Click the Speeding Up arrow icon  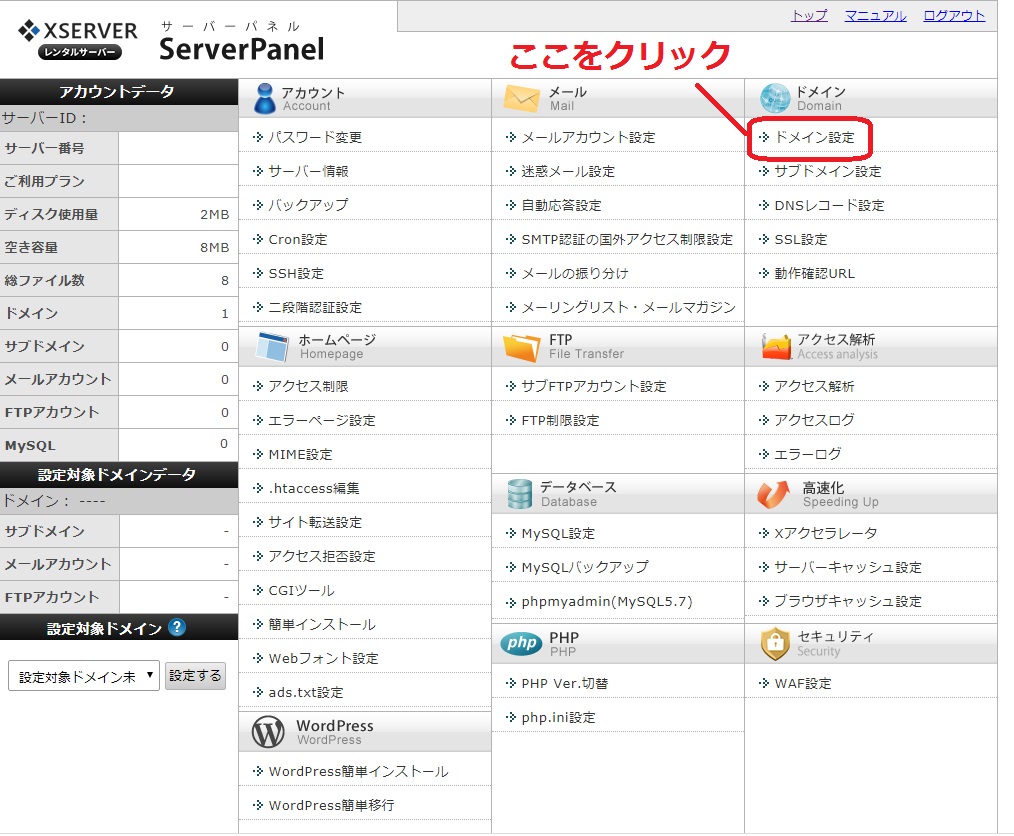(x=773, y=494)
